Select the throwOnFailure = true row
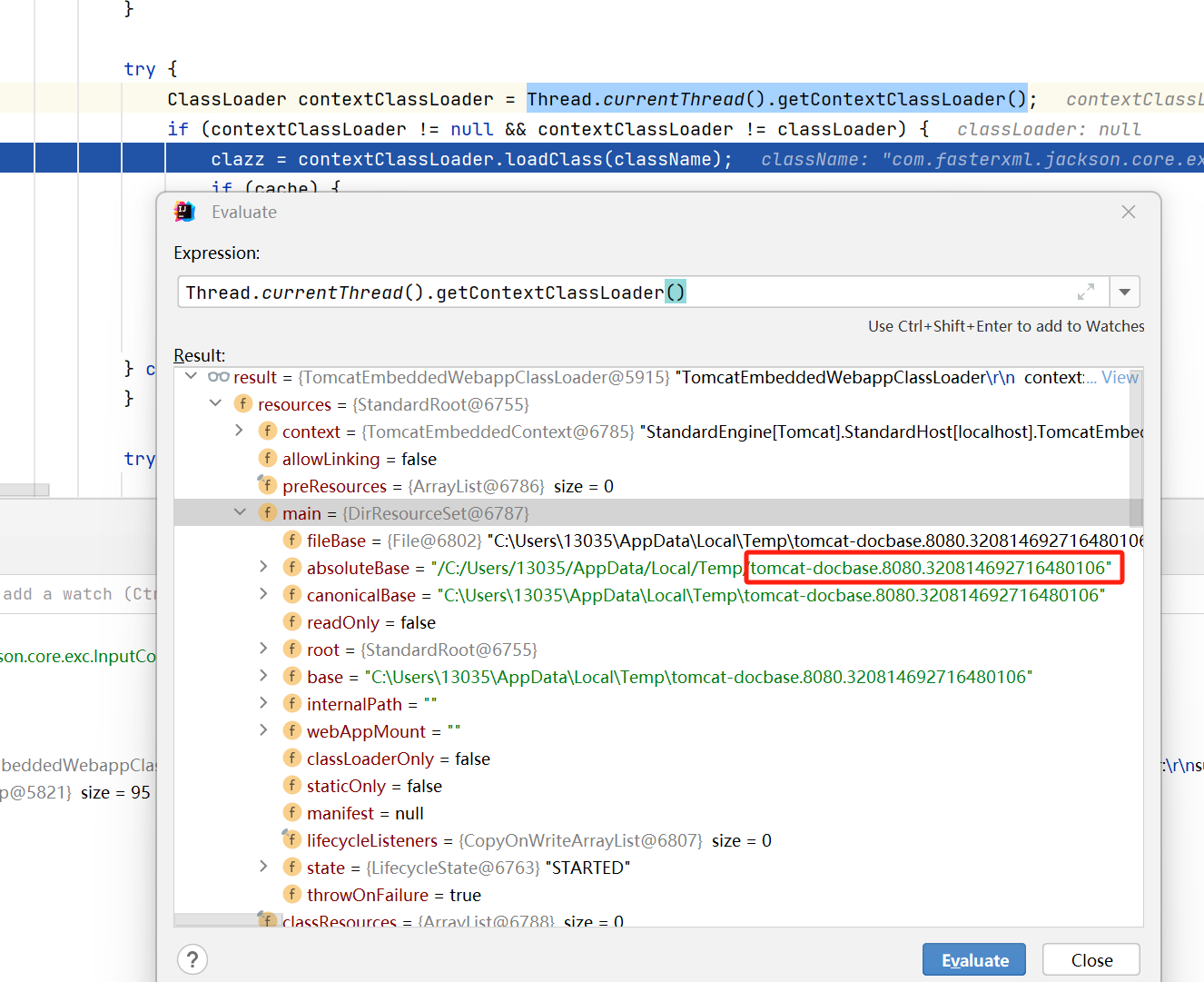1204x982 pixels. (x=658, y=895)
